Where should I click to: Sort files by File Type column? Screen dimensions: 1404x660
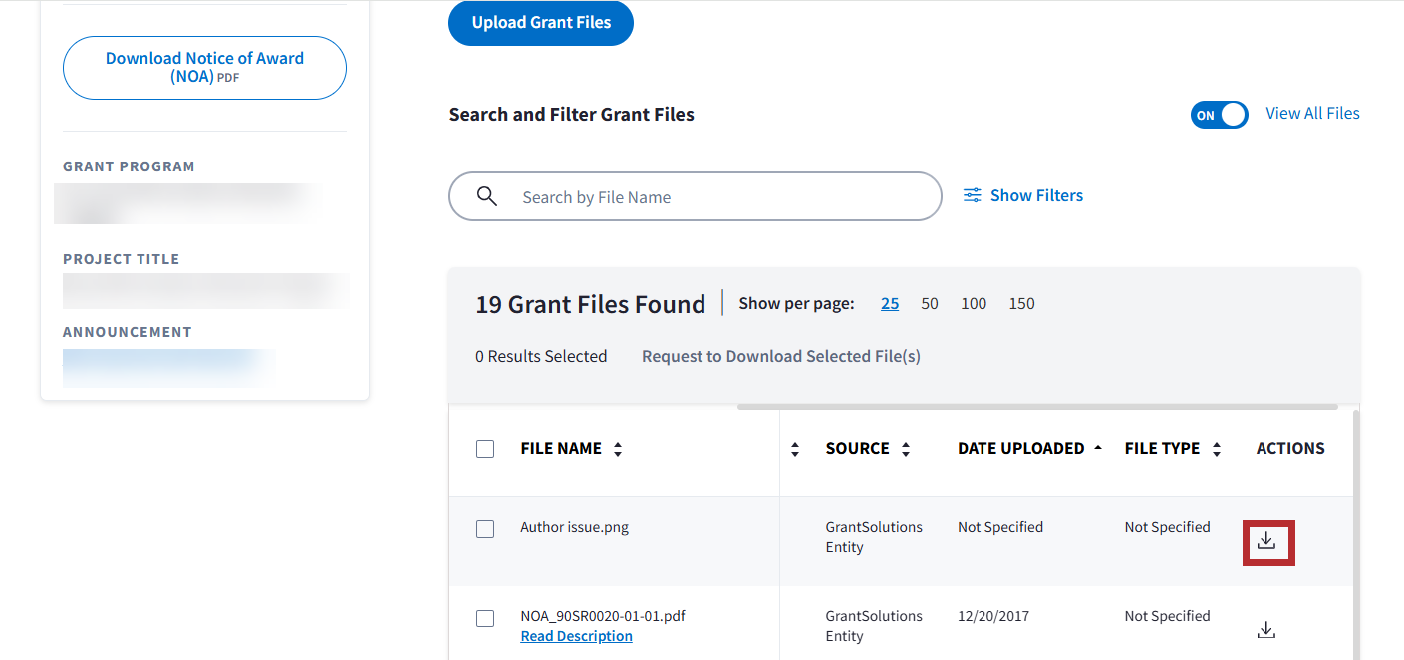1217,450
